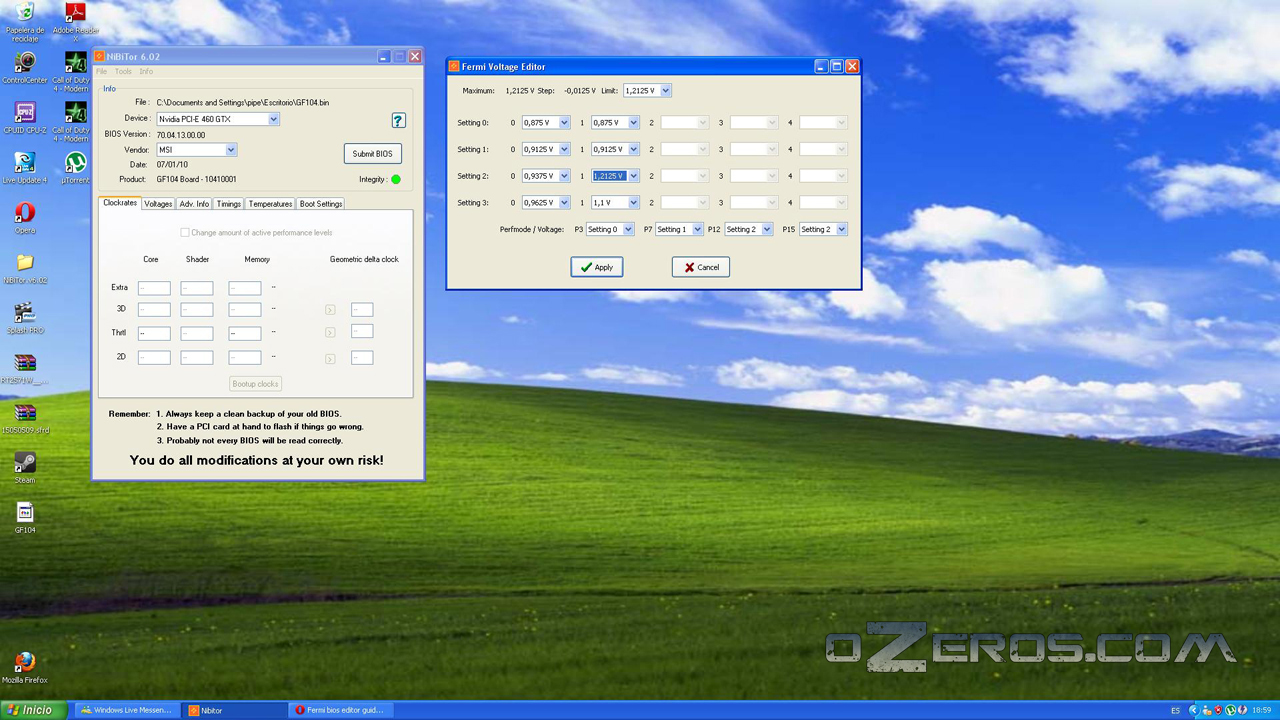The width and height of the screenshot is (1280, 720).
Task: Open Setting 3 column 1 dropdown showing 1,1 V
Action: 633,203
